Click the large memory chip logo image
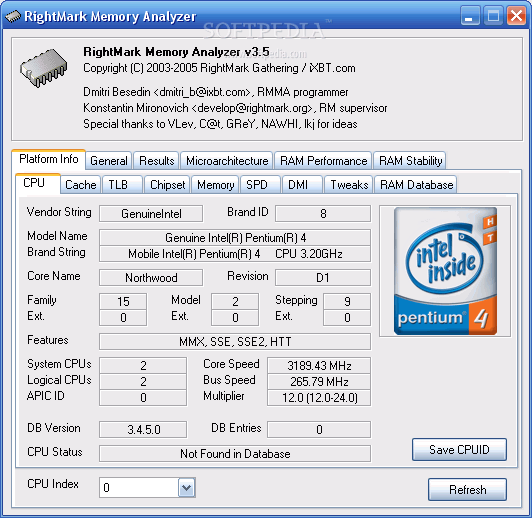This screenshot has height=518, width=532. tap(43, 68)
